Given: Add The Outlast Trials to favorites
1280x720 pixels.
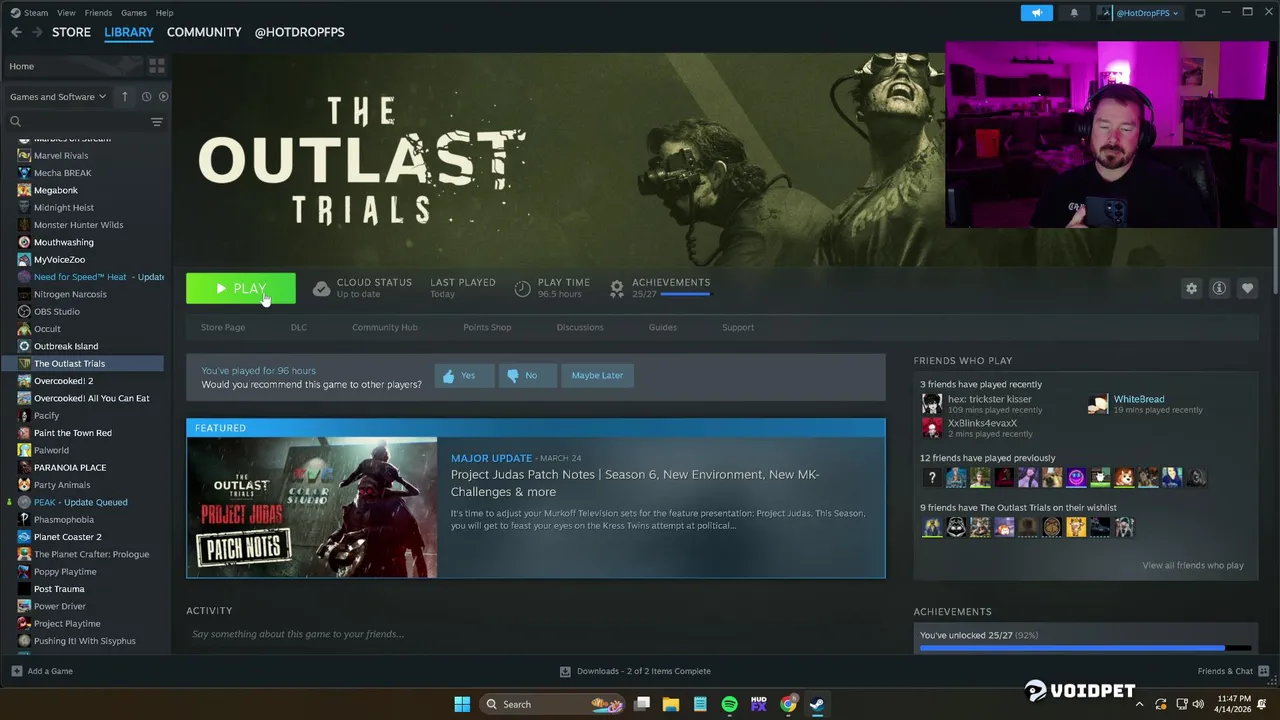Looking at the screenshot, I should (1247, 288).
